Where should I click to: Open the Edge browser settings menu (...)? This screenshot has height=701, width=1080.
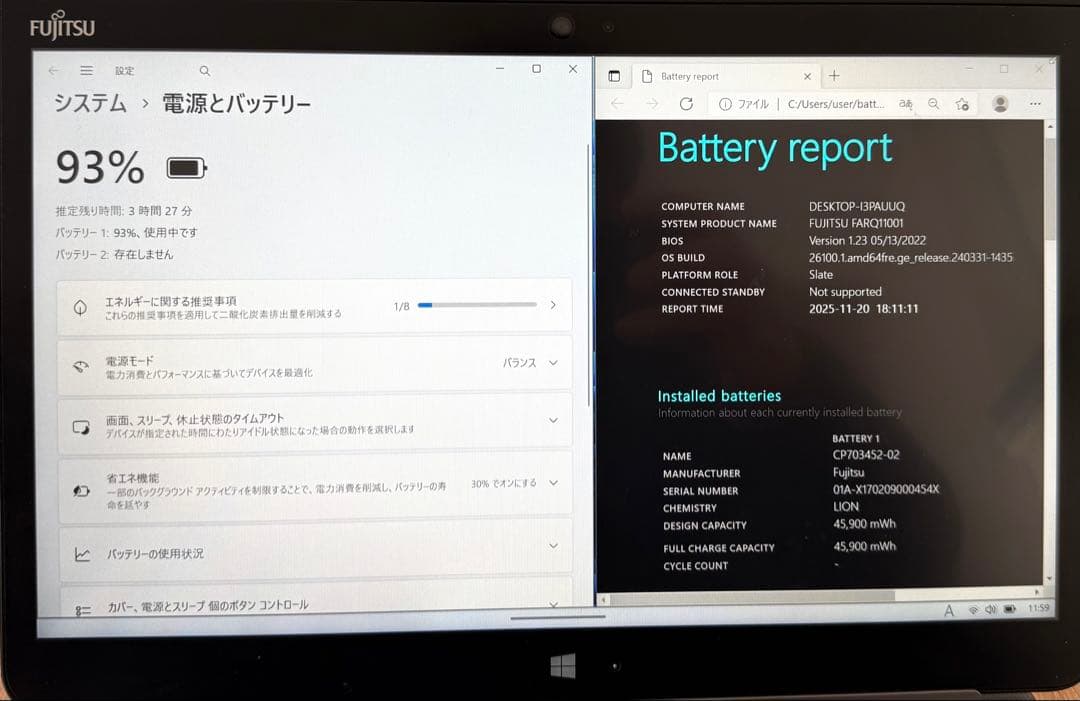pyautogui.click(x=1035, y=104)
